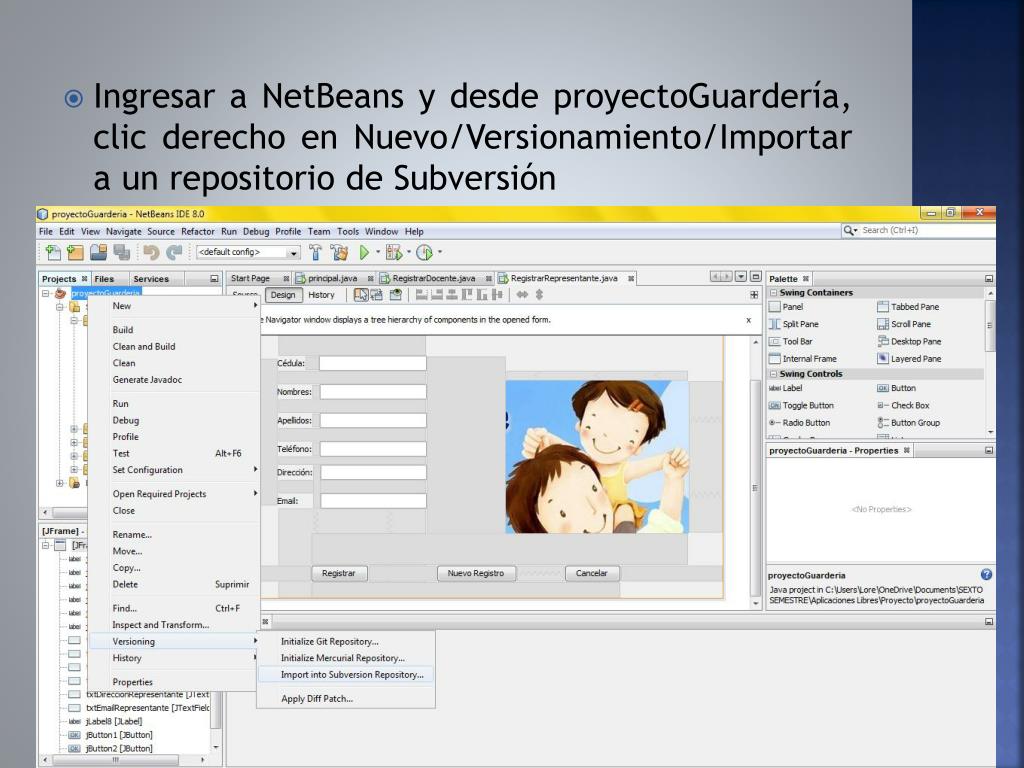Open the Team menu
1024x768 pixels.
(x=319, y=231)
